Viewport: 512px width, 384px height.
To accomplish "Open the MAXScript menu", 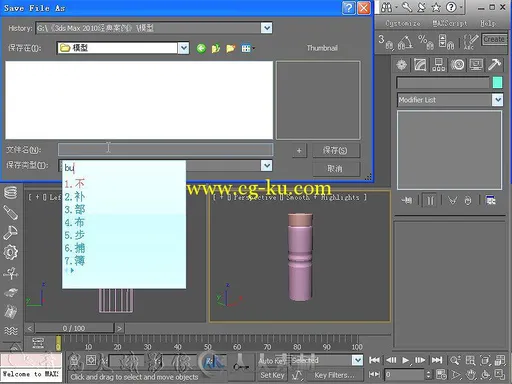I will pos(450,23).
